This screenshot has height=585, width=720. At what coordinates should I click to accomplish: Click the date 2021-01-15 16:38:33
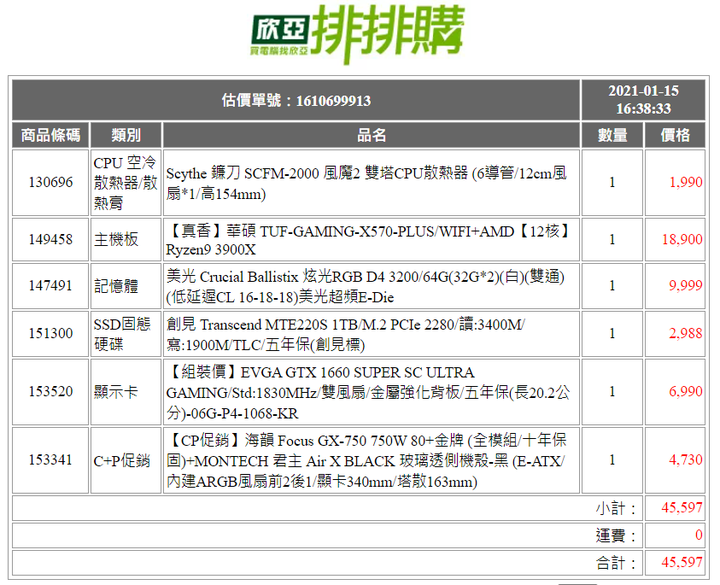click(643, 100)
